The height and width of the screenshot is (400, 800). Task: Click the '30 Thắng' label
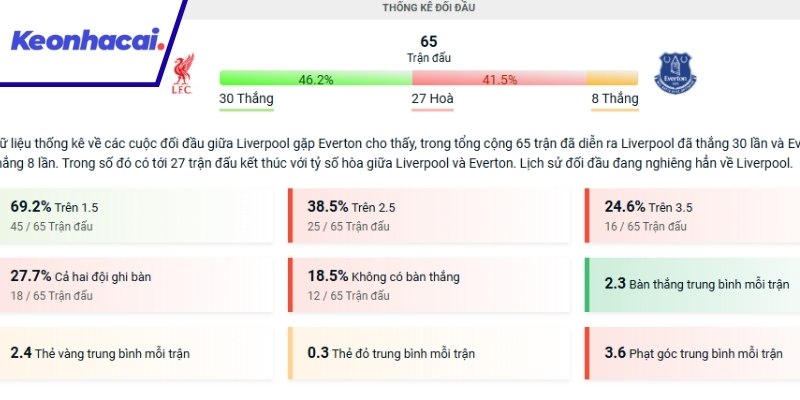(x=246, y=98)
